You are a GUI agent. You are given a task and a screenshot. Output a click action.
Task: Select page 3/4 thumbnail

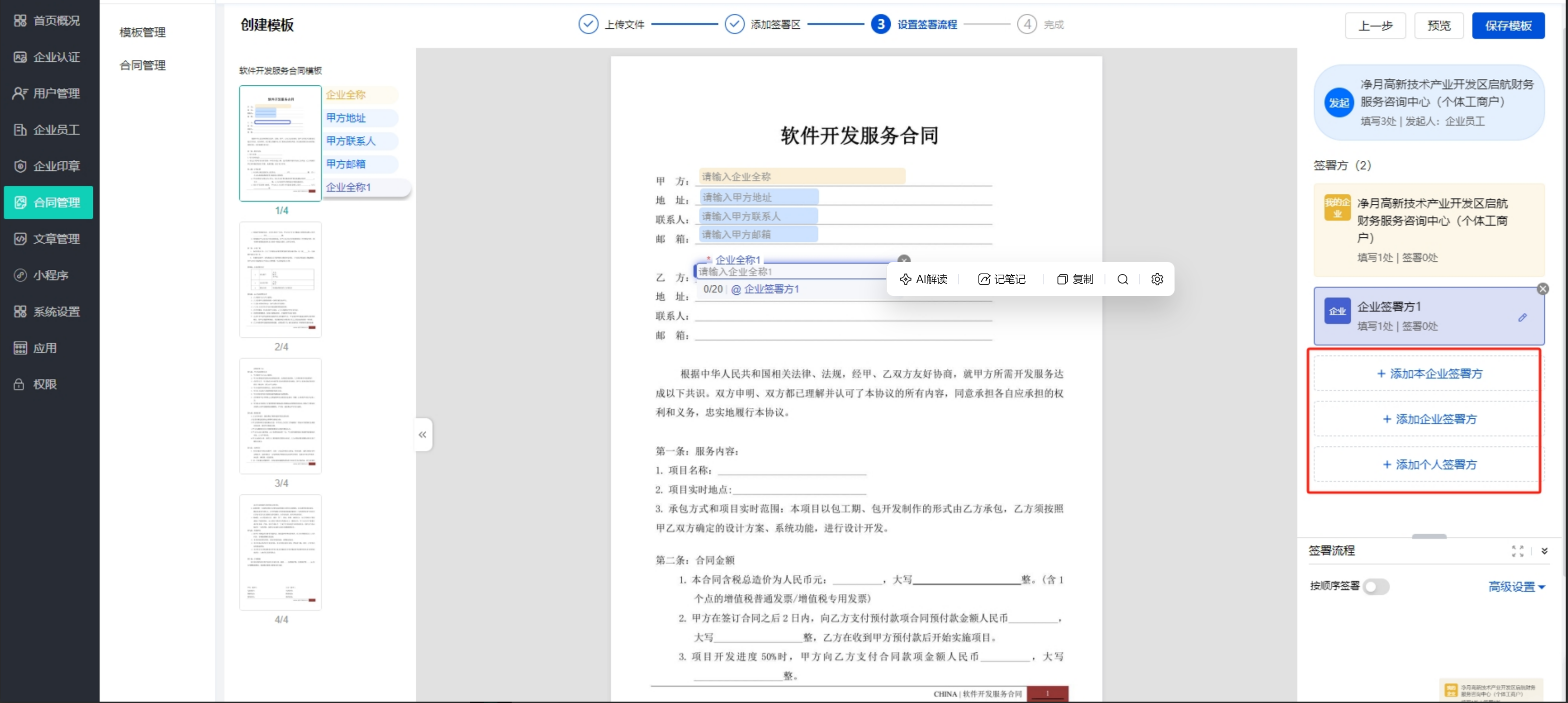point(281,416)
